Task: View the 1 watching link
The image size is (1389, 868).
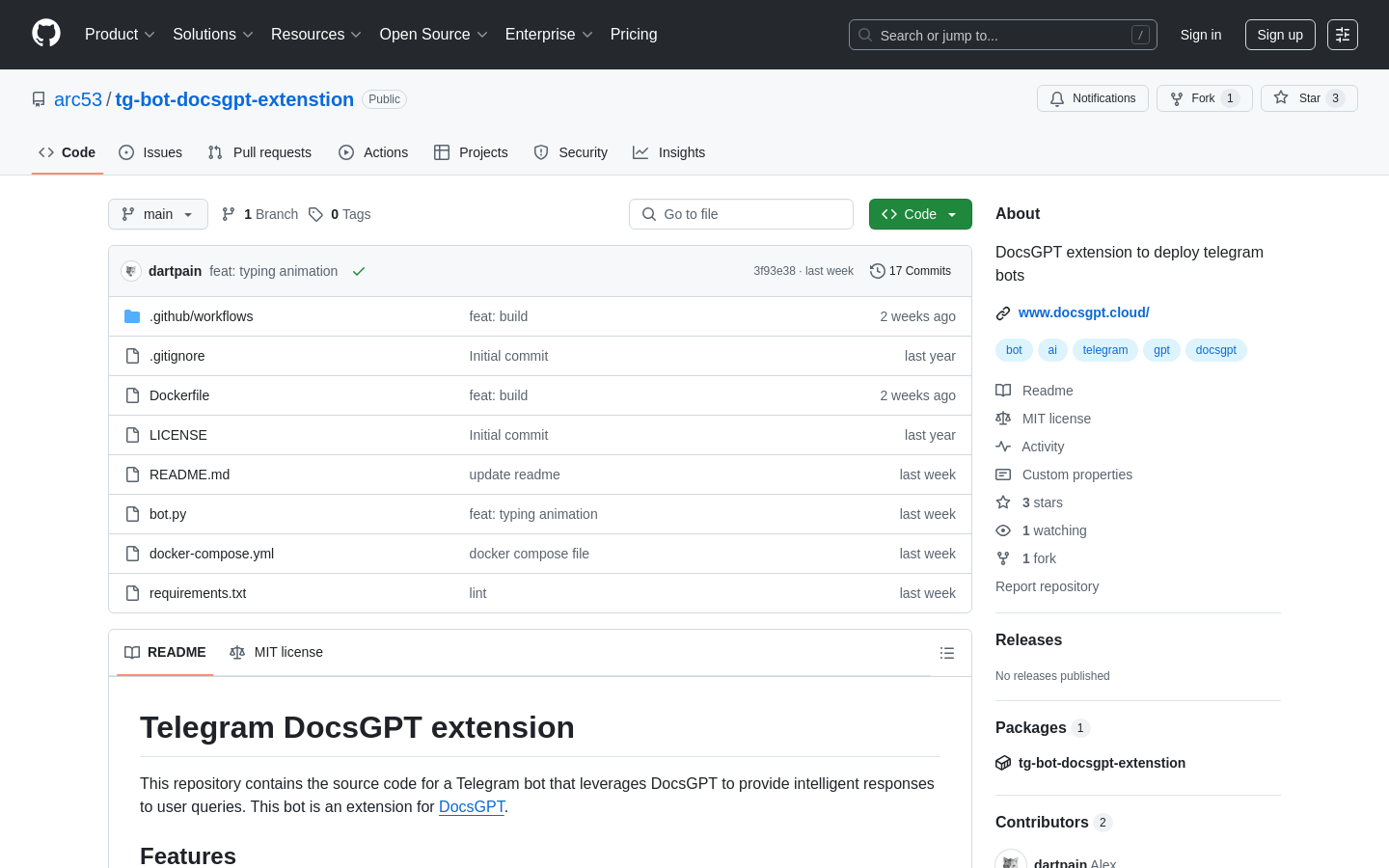Action: [1041, 530]
